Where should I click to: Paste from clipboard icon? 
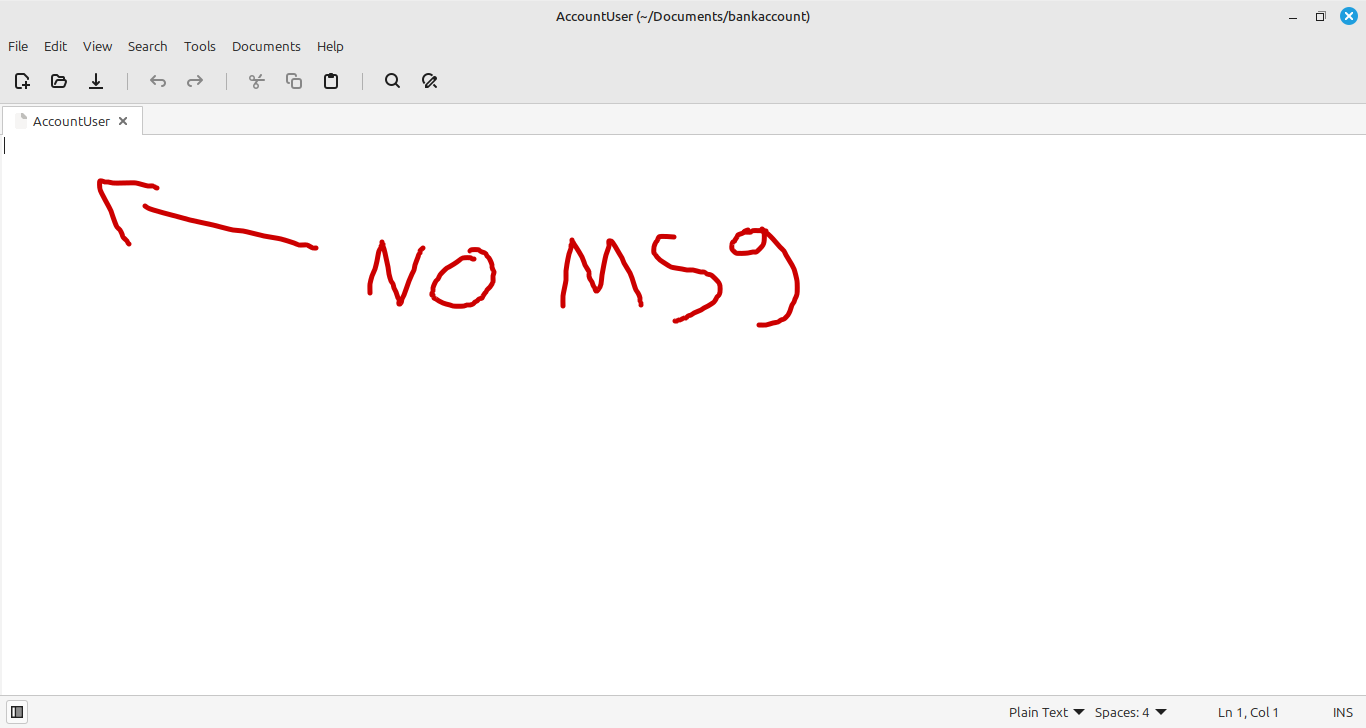tap(331, 81)
